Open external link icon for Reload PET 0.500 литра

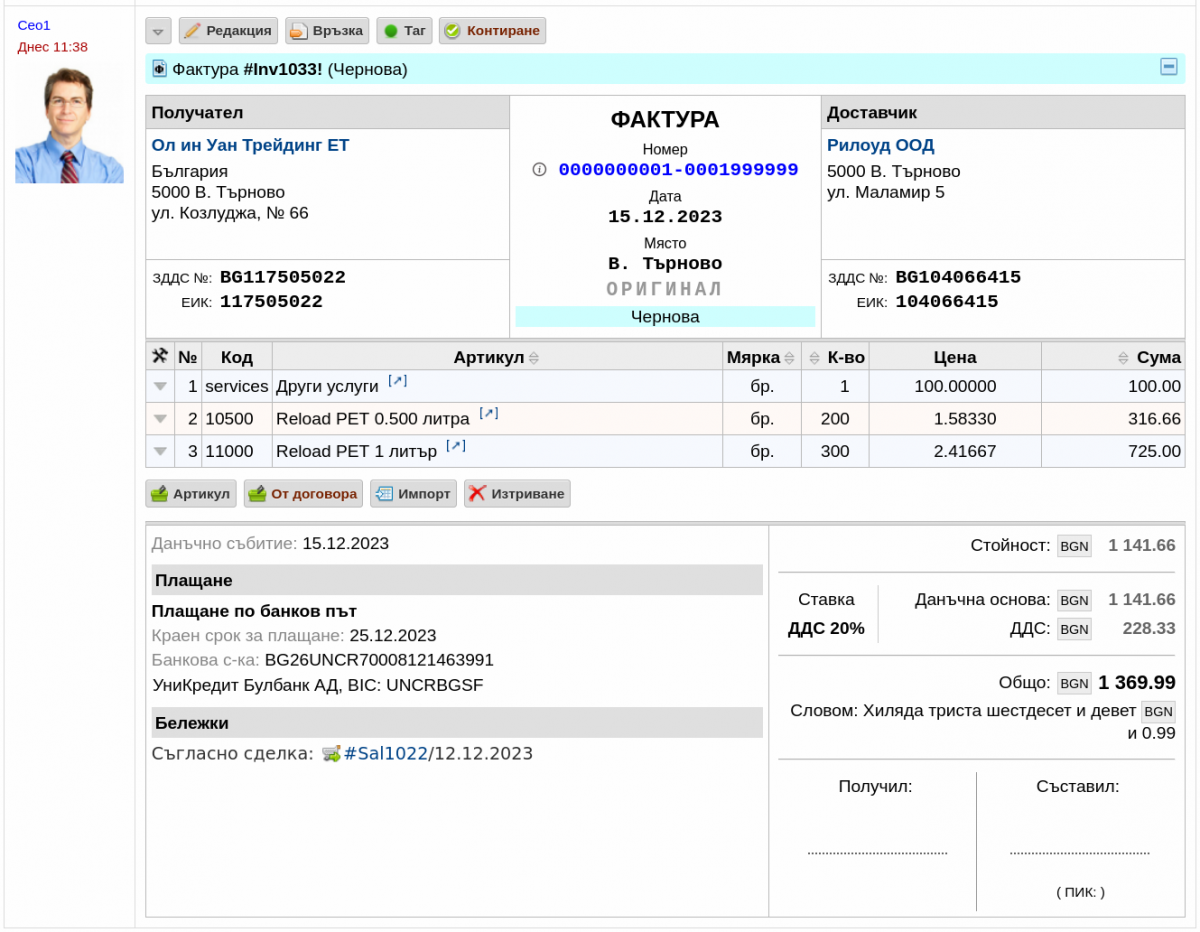click(x=489, y=414)
